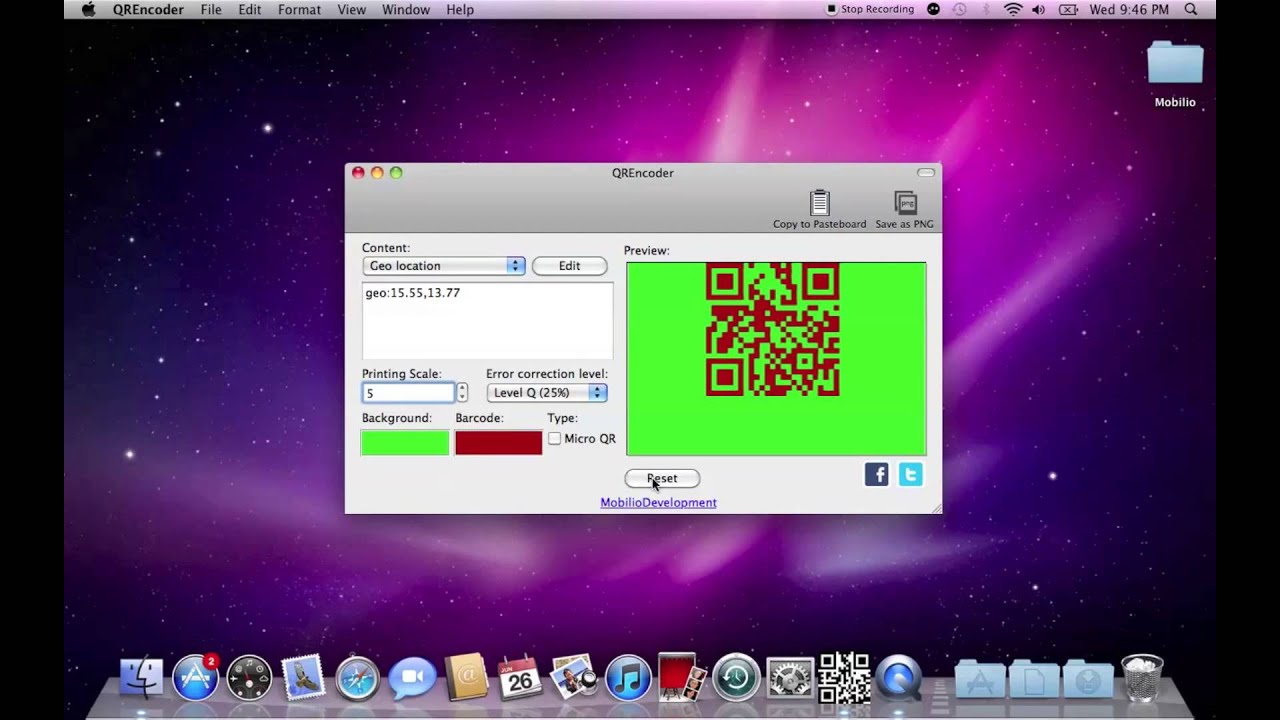Open the Trash in the dock
Viewport: 1280px width, 720px height.
coord(1142,677)
